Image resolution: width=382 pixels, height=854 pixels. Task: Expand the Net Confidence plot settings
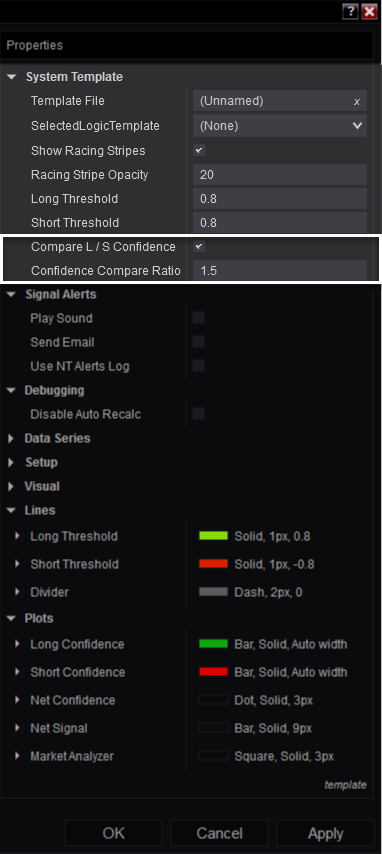(18, 700)
